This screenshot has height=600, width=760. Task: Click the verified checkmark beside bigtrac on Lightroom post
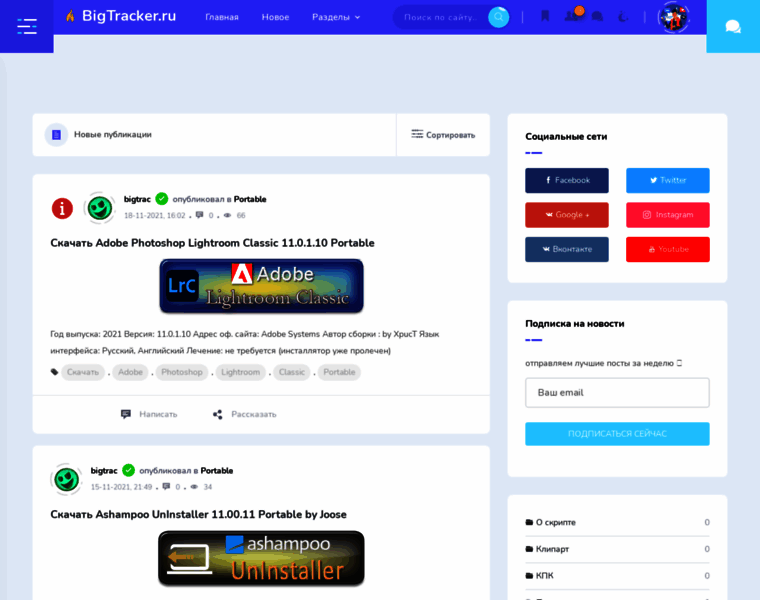tap(162, 199)
